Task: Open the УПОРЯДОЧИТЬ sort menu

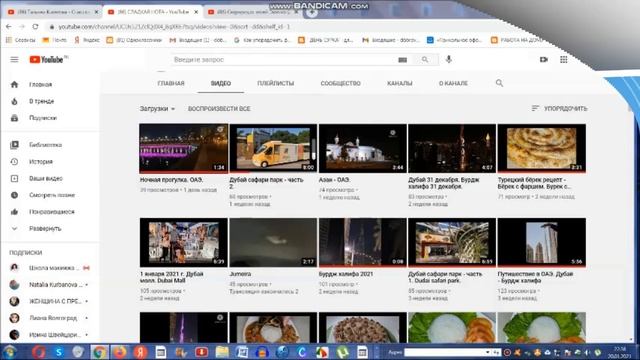Action: click(x=559, y=109)
